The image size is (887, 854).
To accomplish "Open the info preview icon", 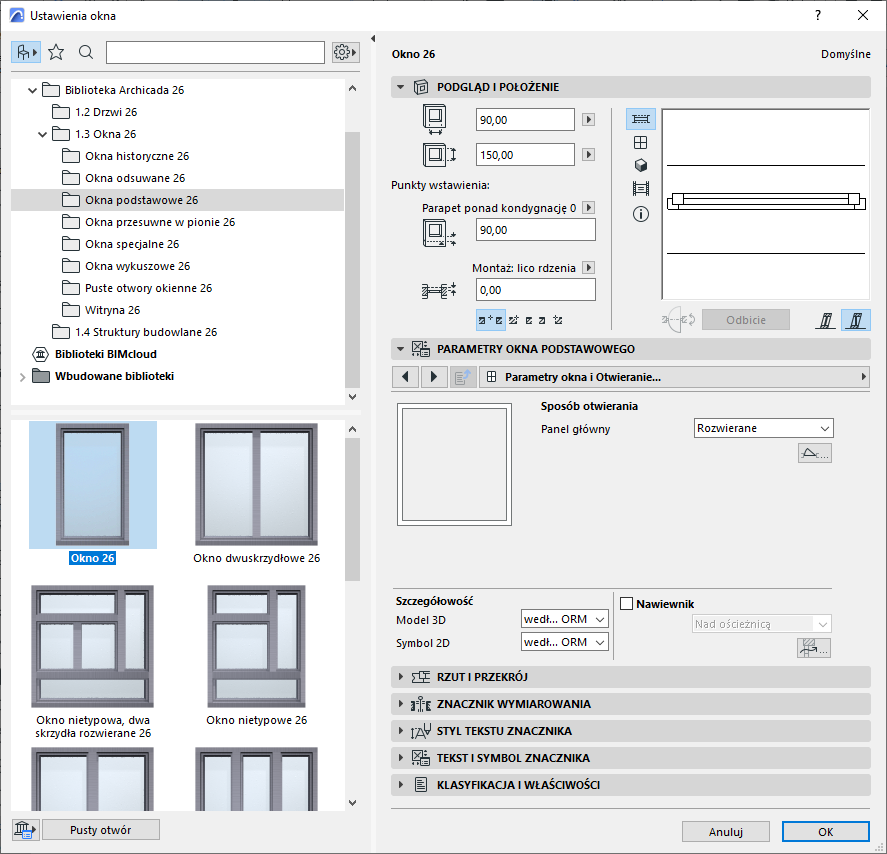I will pyautogui.click(x=641, y=214).
